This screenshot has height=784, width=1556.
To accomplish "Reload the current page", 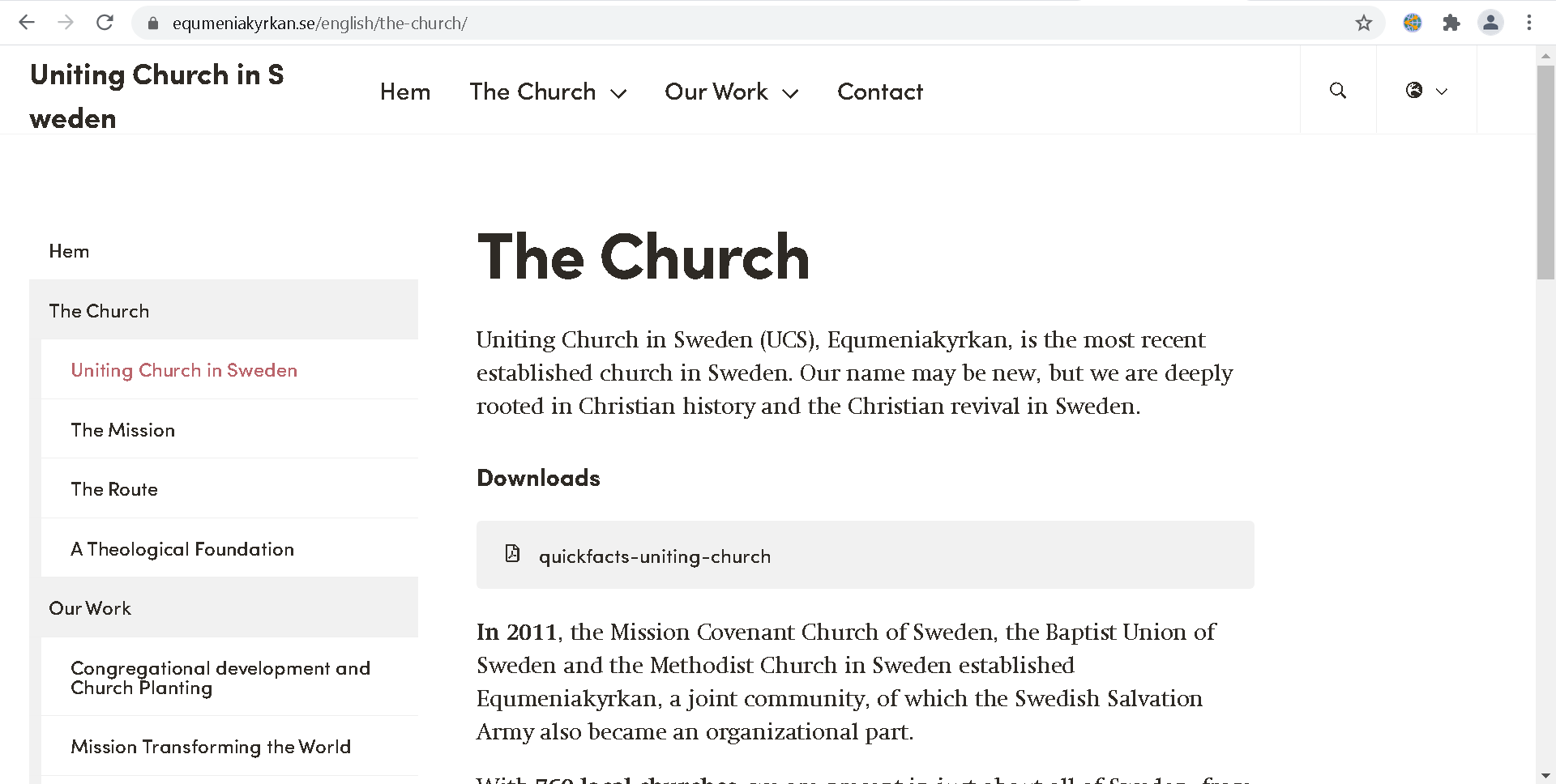I will 105,22.
